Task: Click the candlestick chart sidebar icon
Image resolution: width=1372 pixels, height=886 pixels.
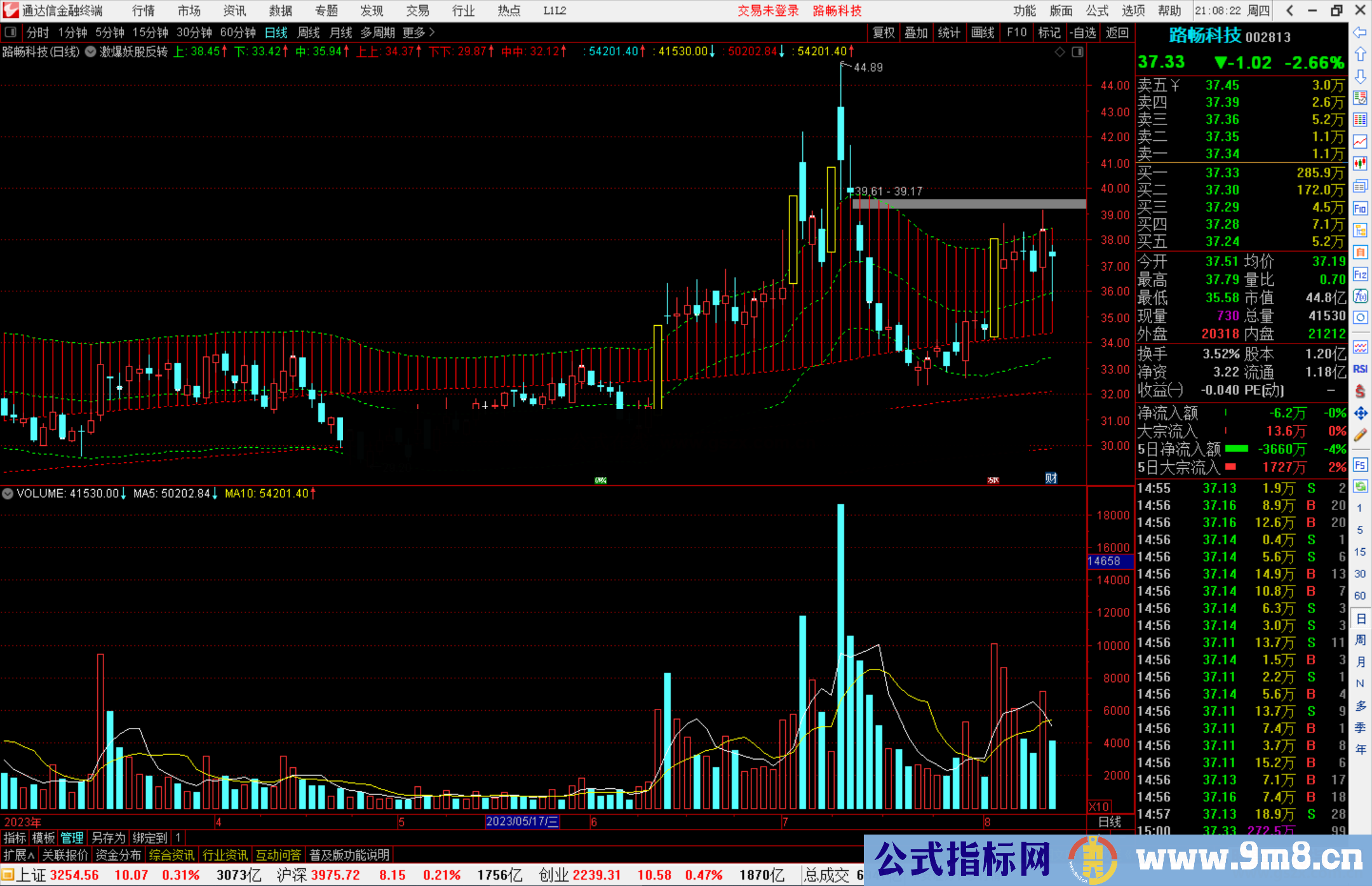Action: (x=1360, y=163)
